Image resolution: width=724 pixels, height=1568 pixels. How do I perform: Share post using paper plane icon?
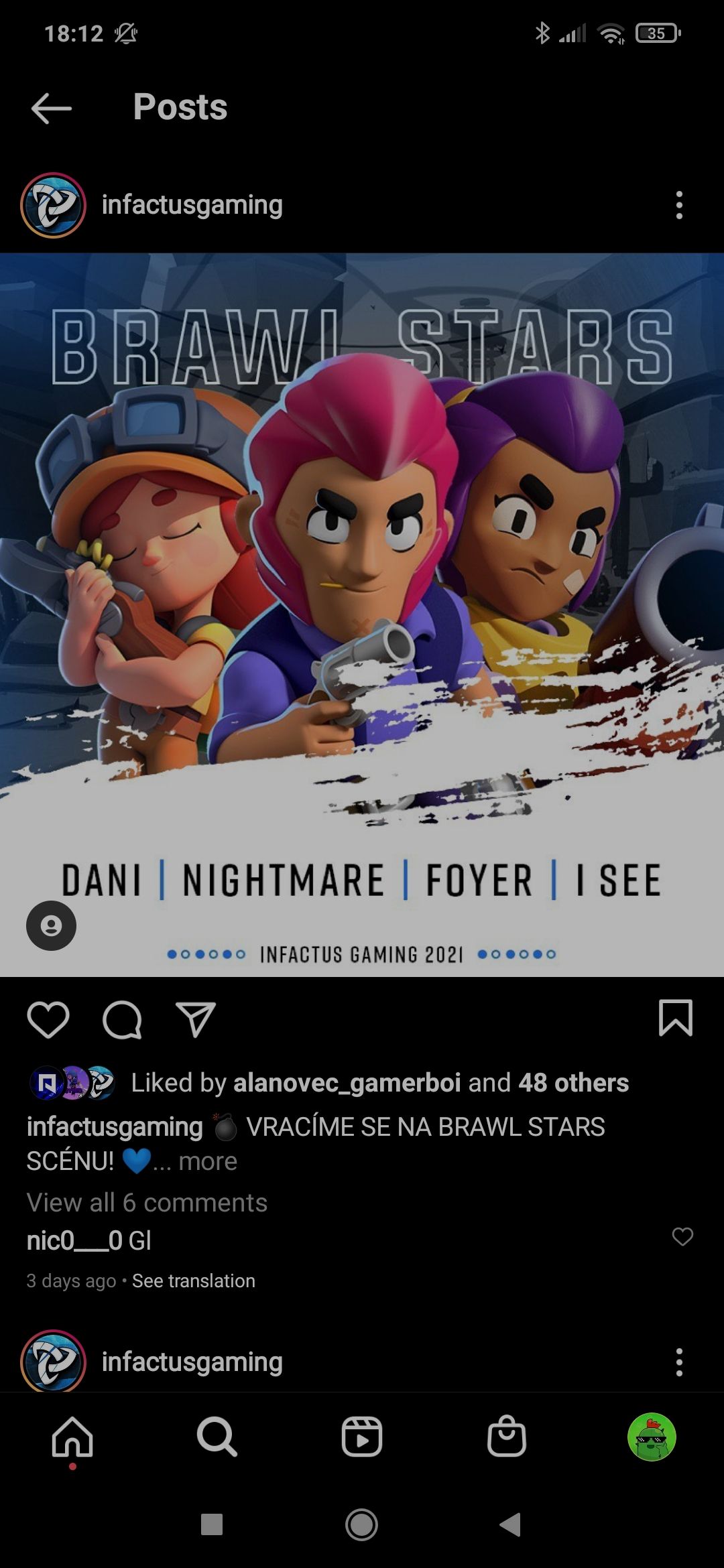click(x=195, y=1020)
